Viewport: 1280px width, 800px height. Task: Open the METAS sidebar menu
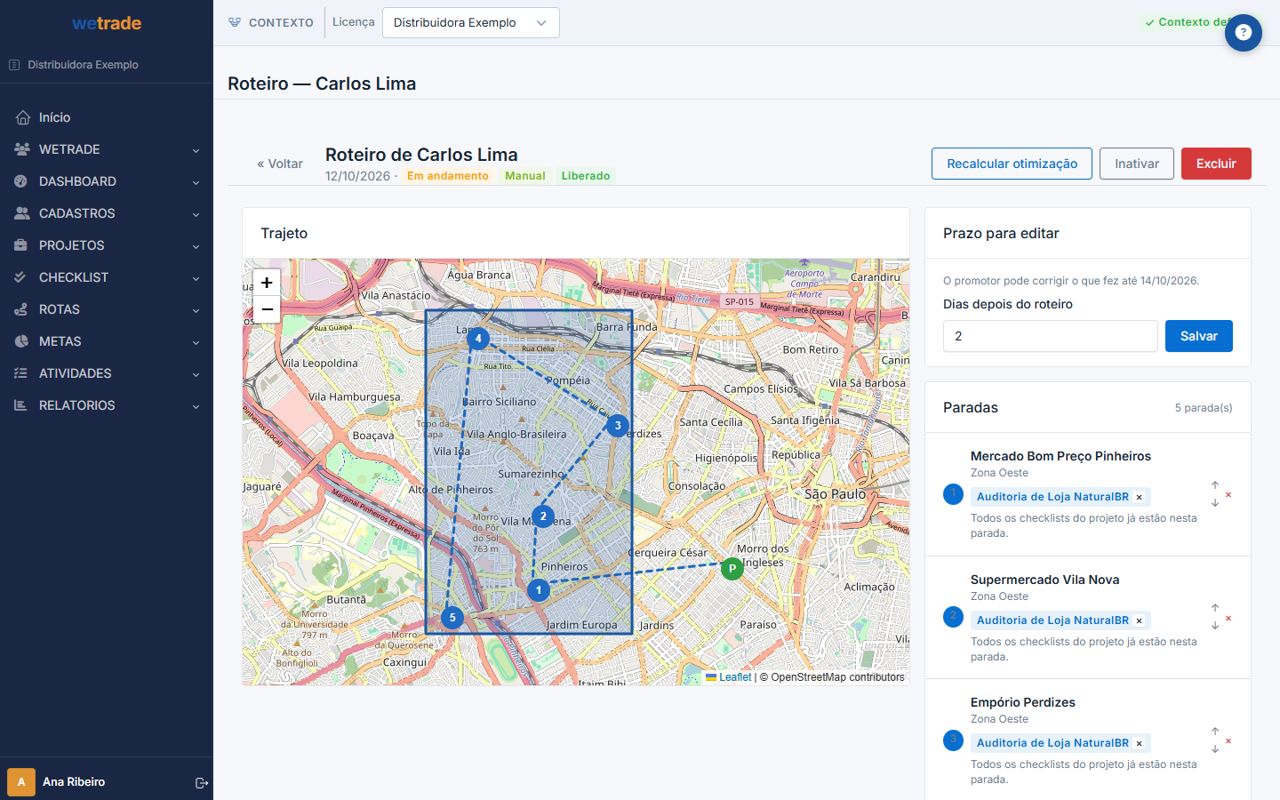106,342
